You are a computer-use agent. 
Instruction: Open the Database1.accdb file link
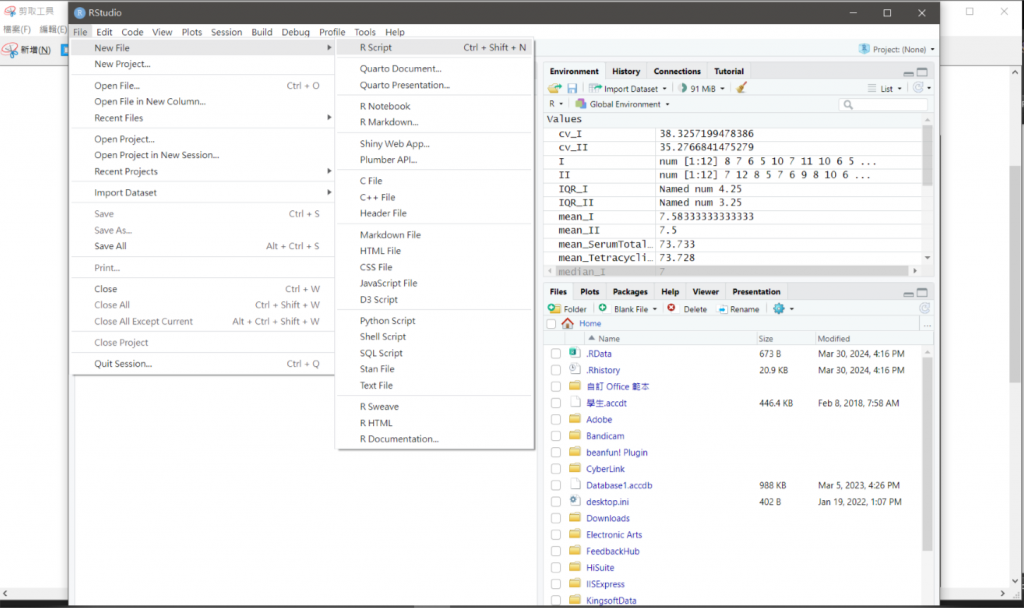click(x=619, y=486)
